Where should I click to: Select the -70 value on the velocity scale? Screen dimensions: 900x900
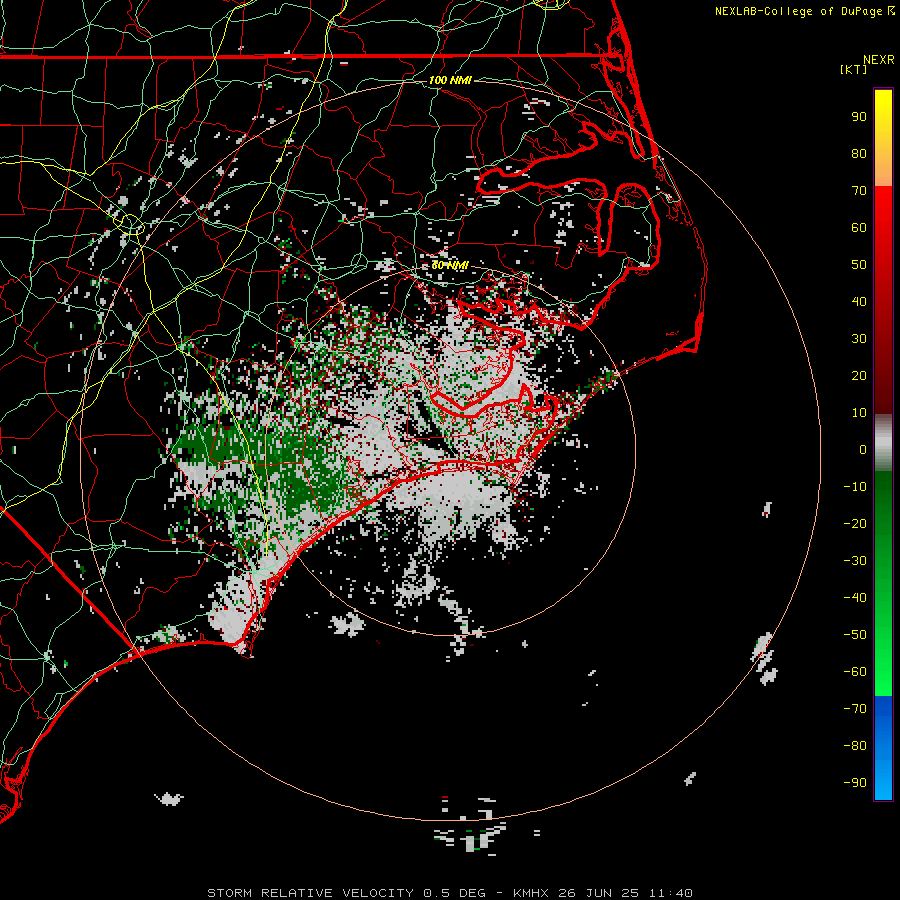click(855, 709)
